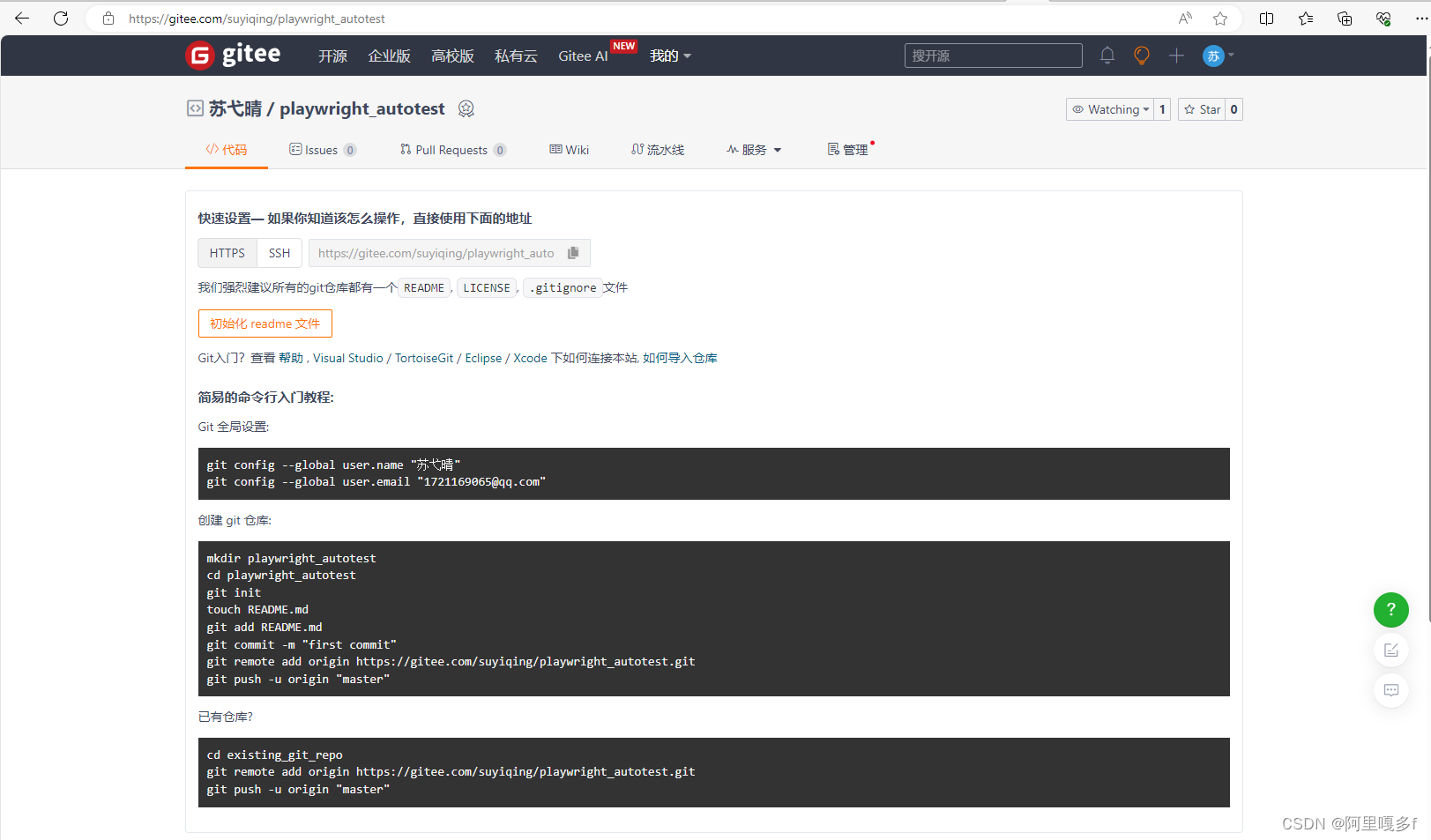Switch to the Pull Requests tab

coord(453,150)
